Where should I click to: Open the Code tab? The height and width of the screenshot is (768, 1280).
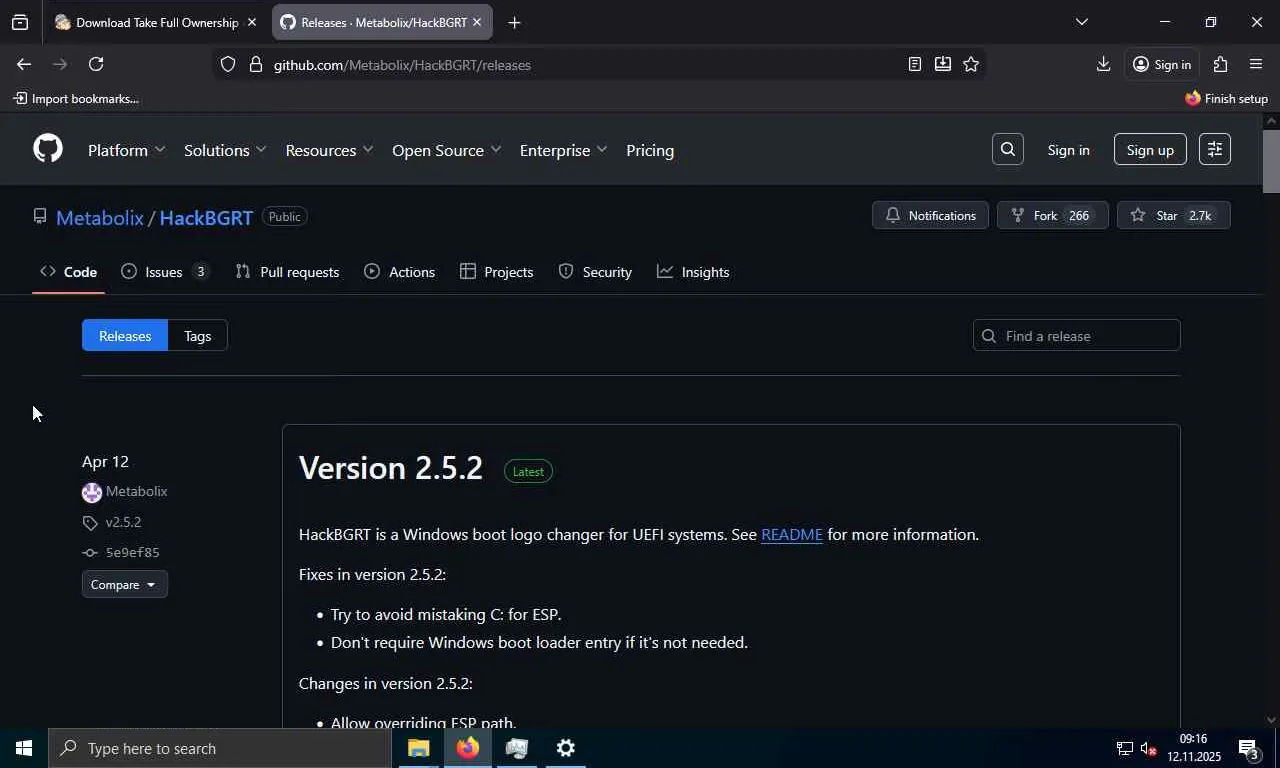tap(69, 272)
